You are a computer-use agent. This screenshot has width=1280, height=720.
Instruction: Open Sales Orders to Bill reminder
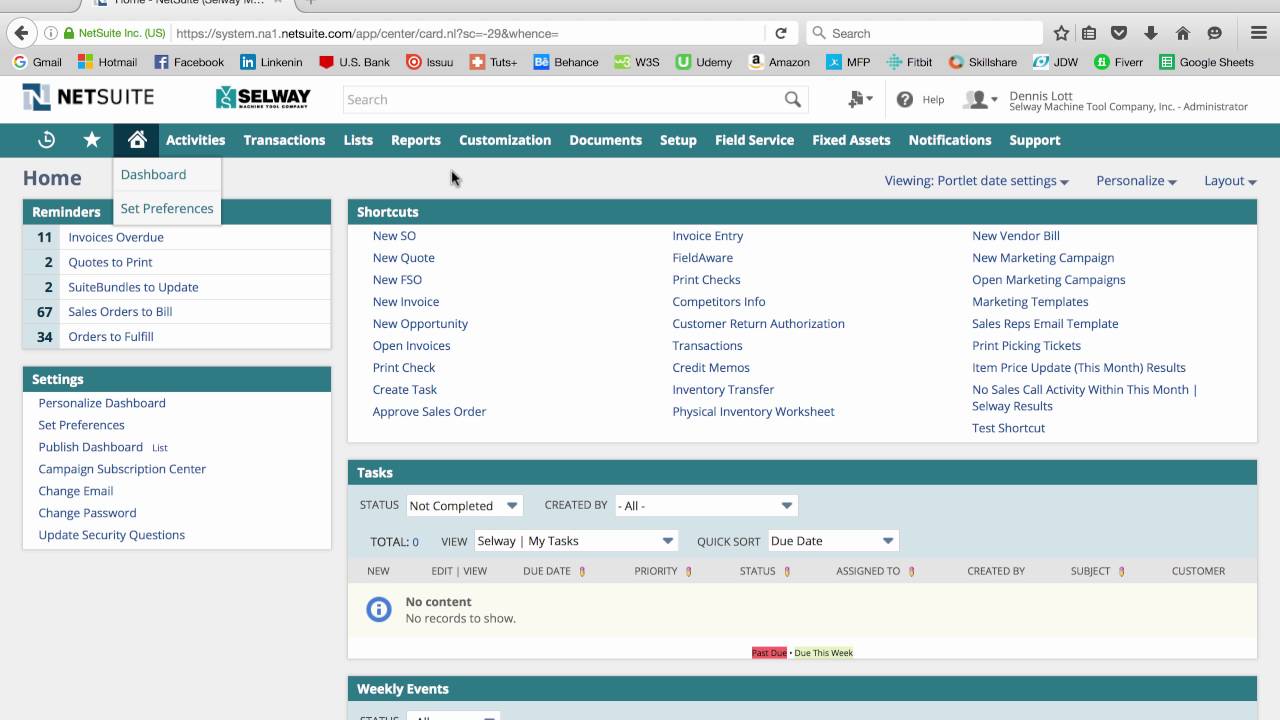[x=120, y=312]
